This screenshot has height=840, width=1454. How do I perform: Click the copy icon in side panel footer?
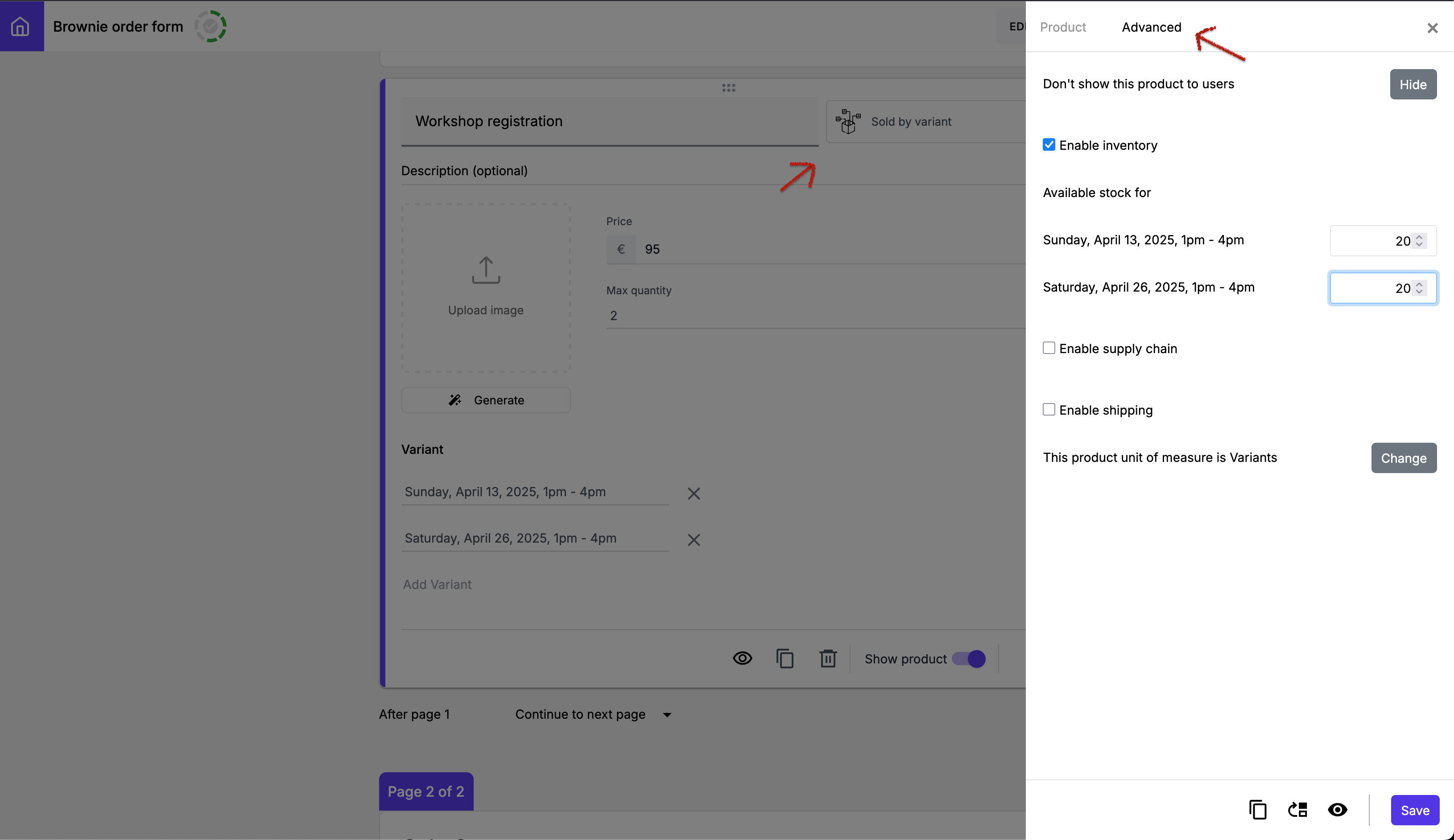coord(1257,809)
